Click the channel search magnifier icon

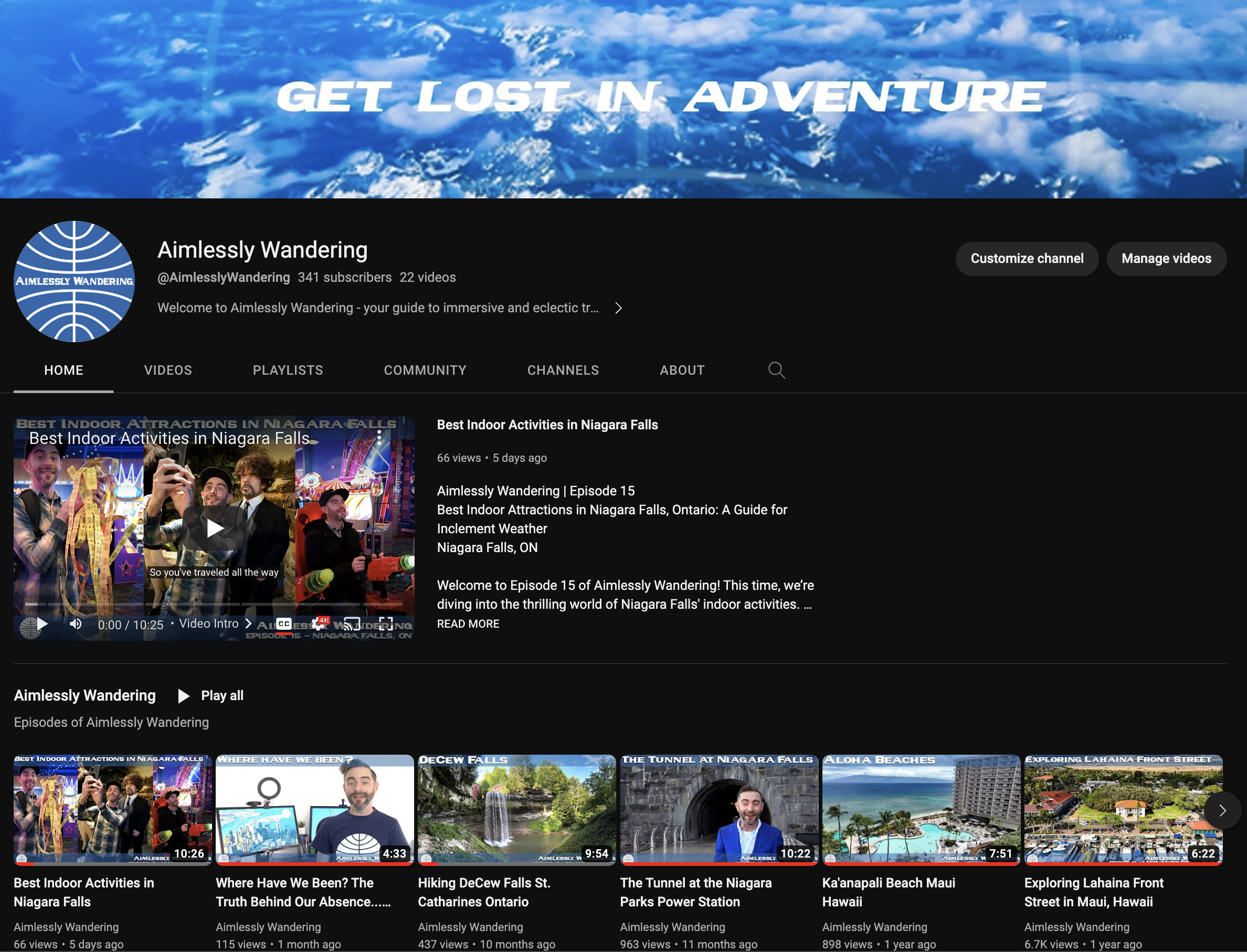[776, 370]
